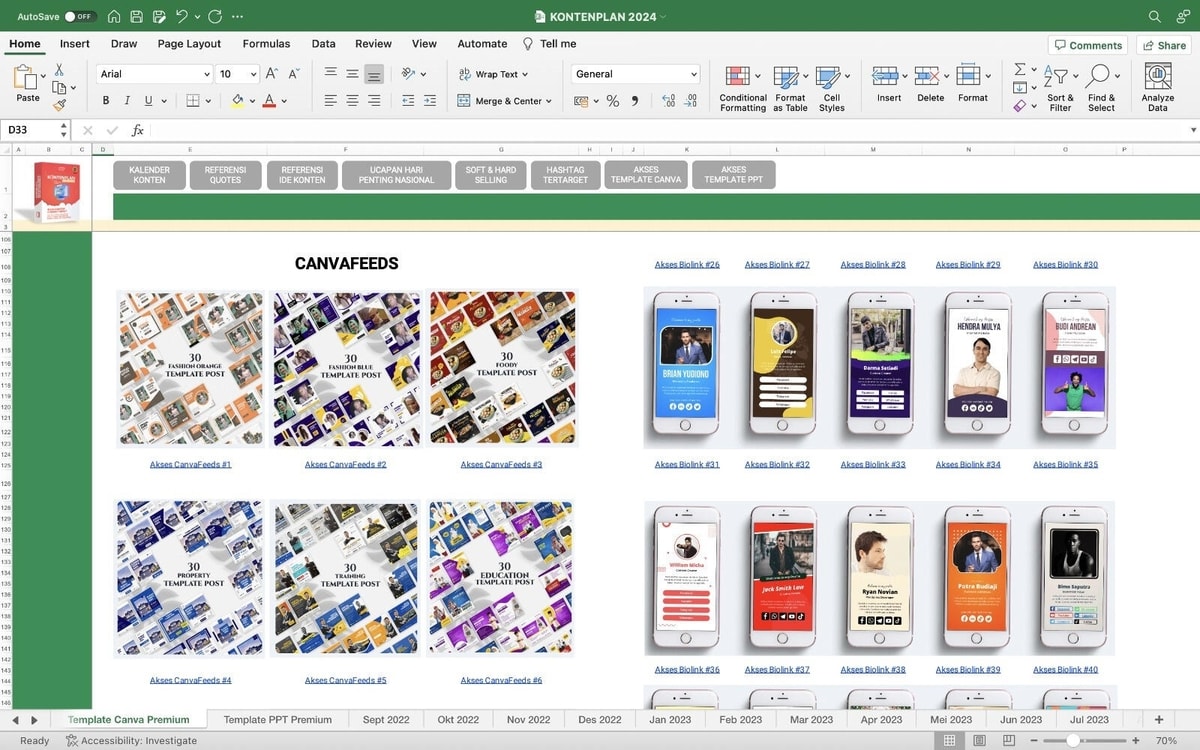Toggle the AutoSave switch
Screen dimensions: 1200x750
[x=79, y=17]
